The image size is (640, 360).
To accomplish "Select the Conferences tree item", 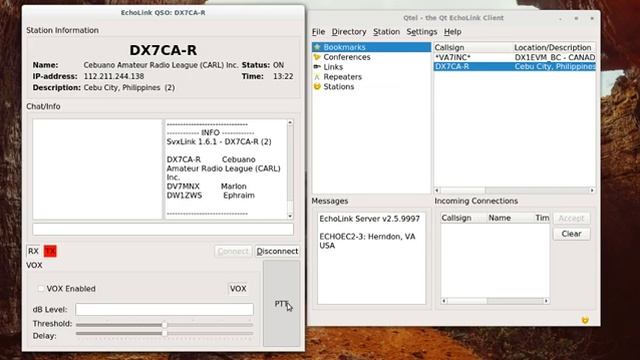I will (347, 57).
